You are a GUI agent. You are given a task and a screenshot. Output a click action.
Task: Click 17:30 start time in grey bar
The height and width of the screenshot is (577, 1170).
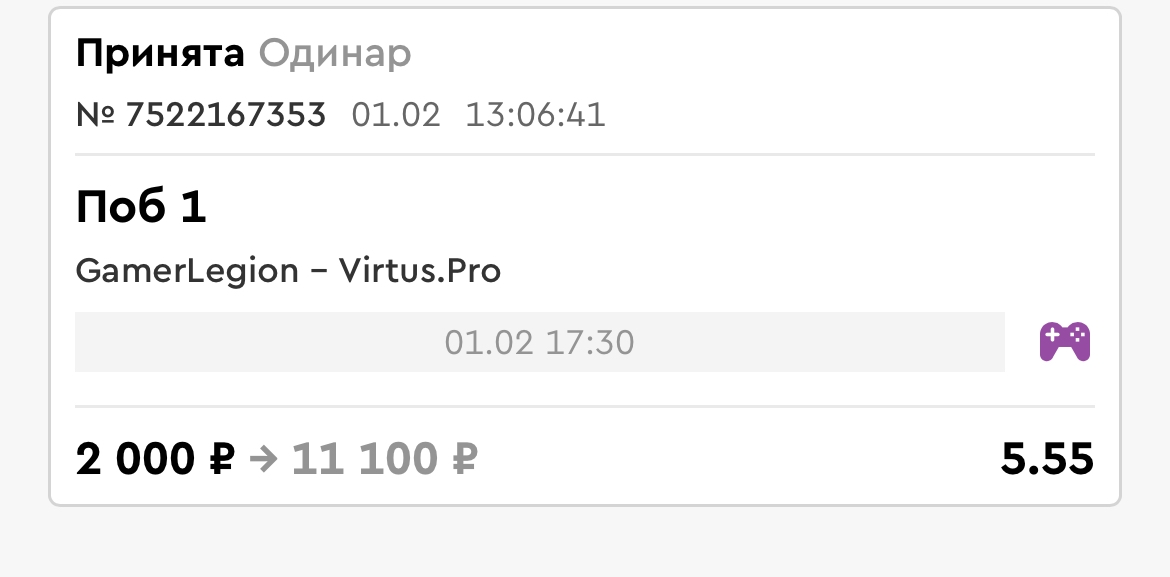pos(589,343)
